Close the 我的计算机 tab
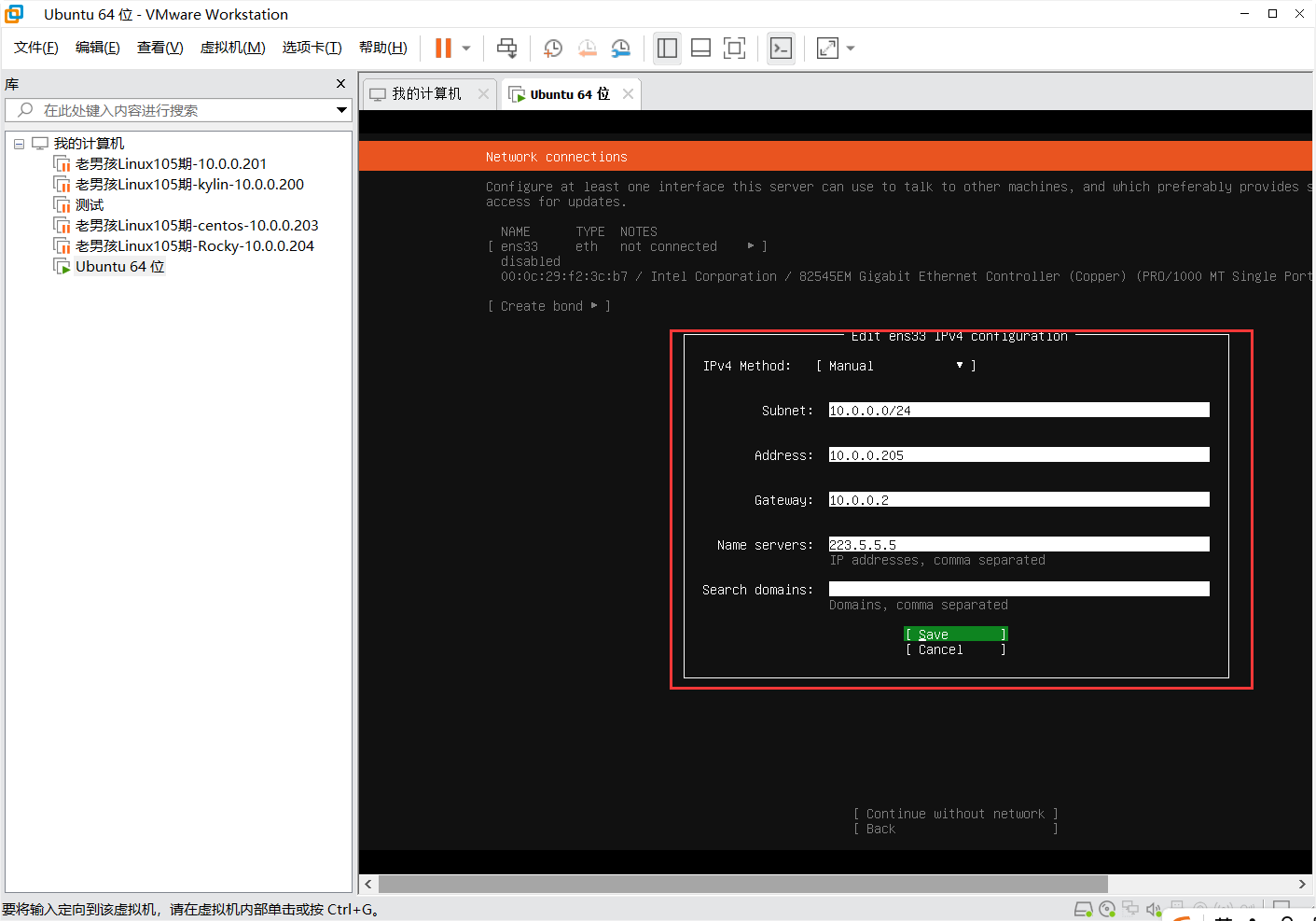This screenshot has width=1316, height=921. click(483, 93)
